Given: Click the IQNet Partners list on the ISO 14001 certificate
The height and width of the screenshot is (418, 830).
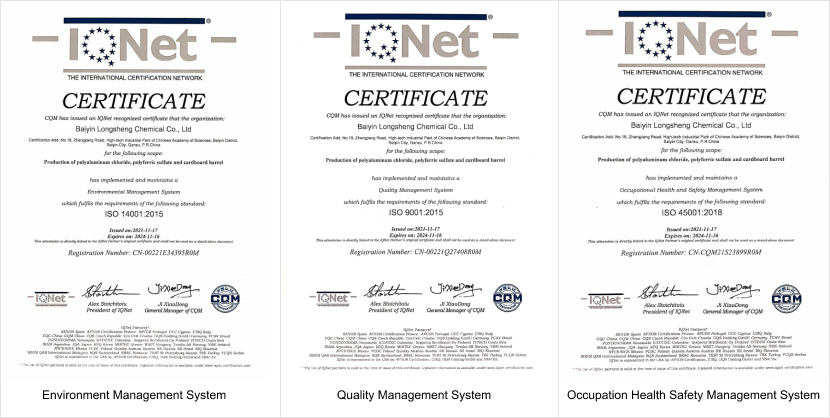Looking at the screenshot, I should tap(134, 343).
